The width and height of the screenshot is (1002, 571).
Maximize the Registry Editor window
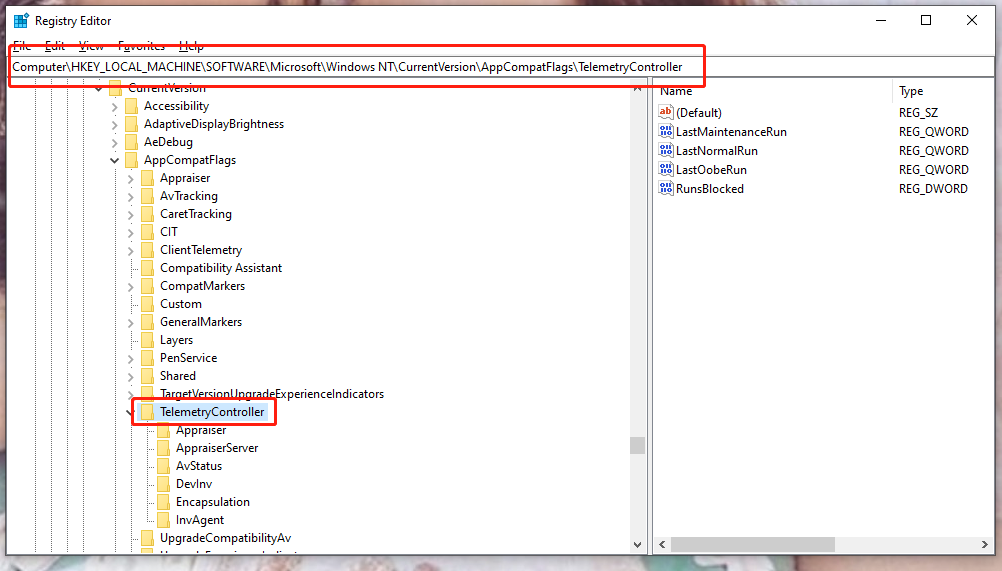(x=926, y=20)
